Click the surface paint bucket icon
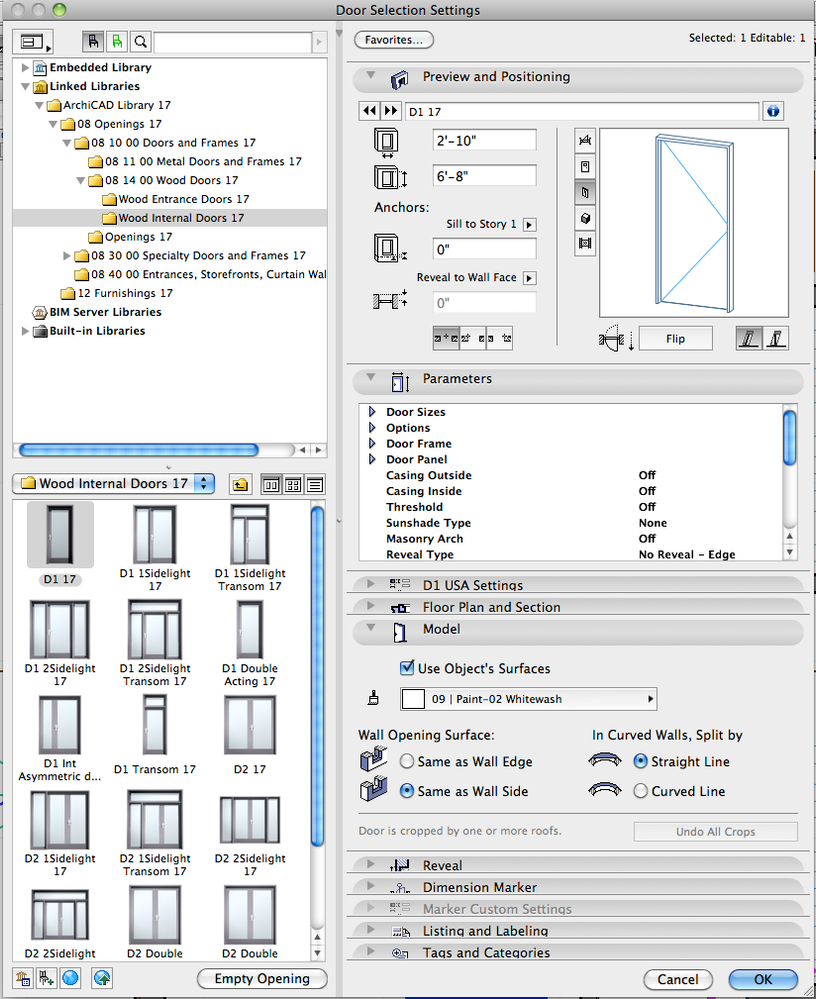816x999 pixels. [x=374, y=698]
